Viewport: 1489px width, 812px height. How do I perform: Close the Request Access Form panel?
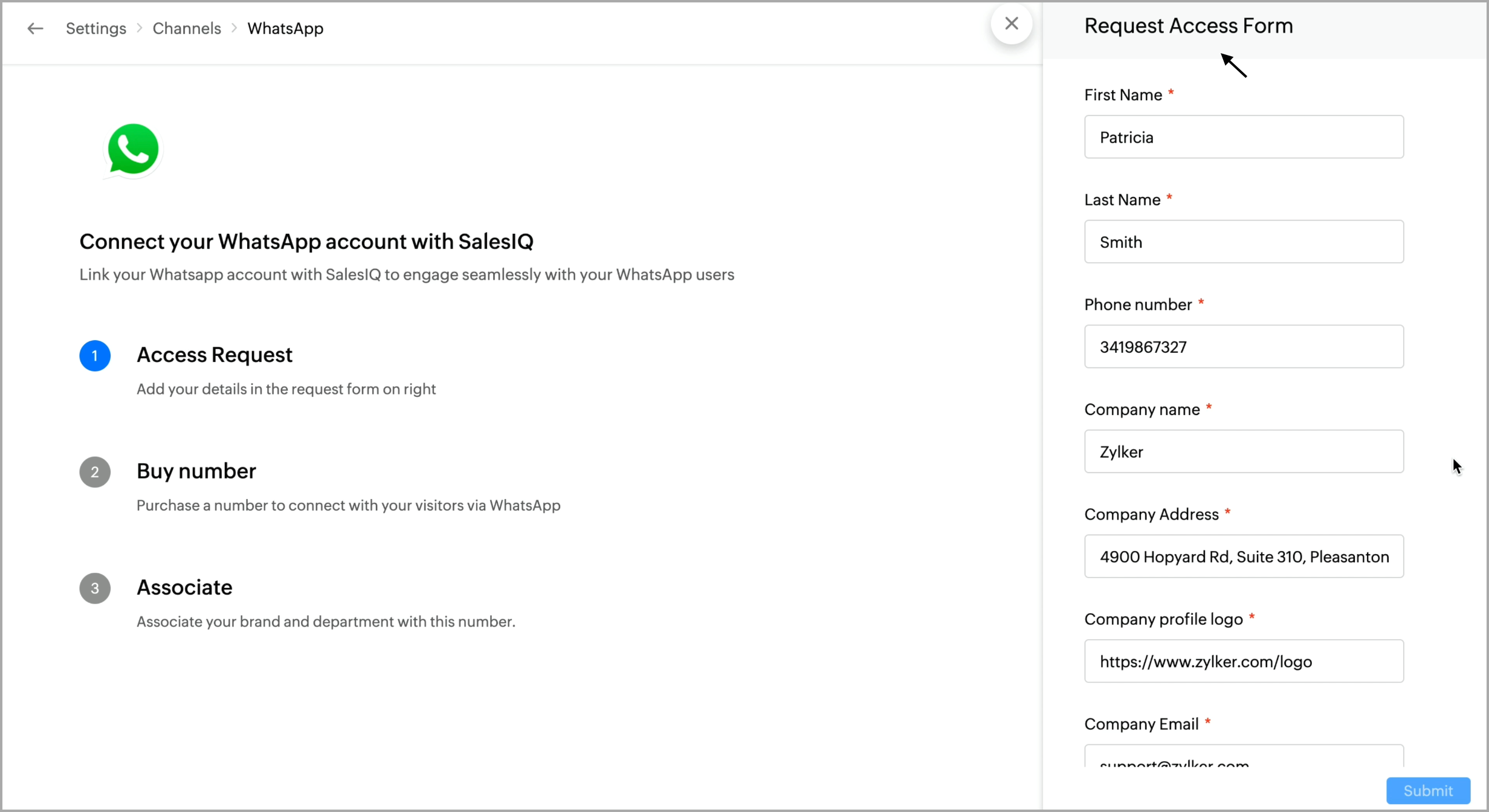1011,24
